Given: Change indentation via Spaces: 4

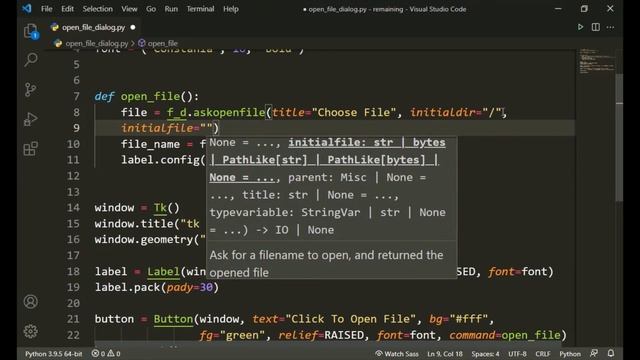Looking at the screenshot, I should point(485,353).
